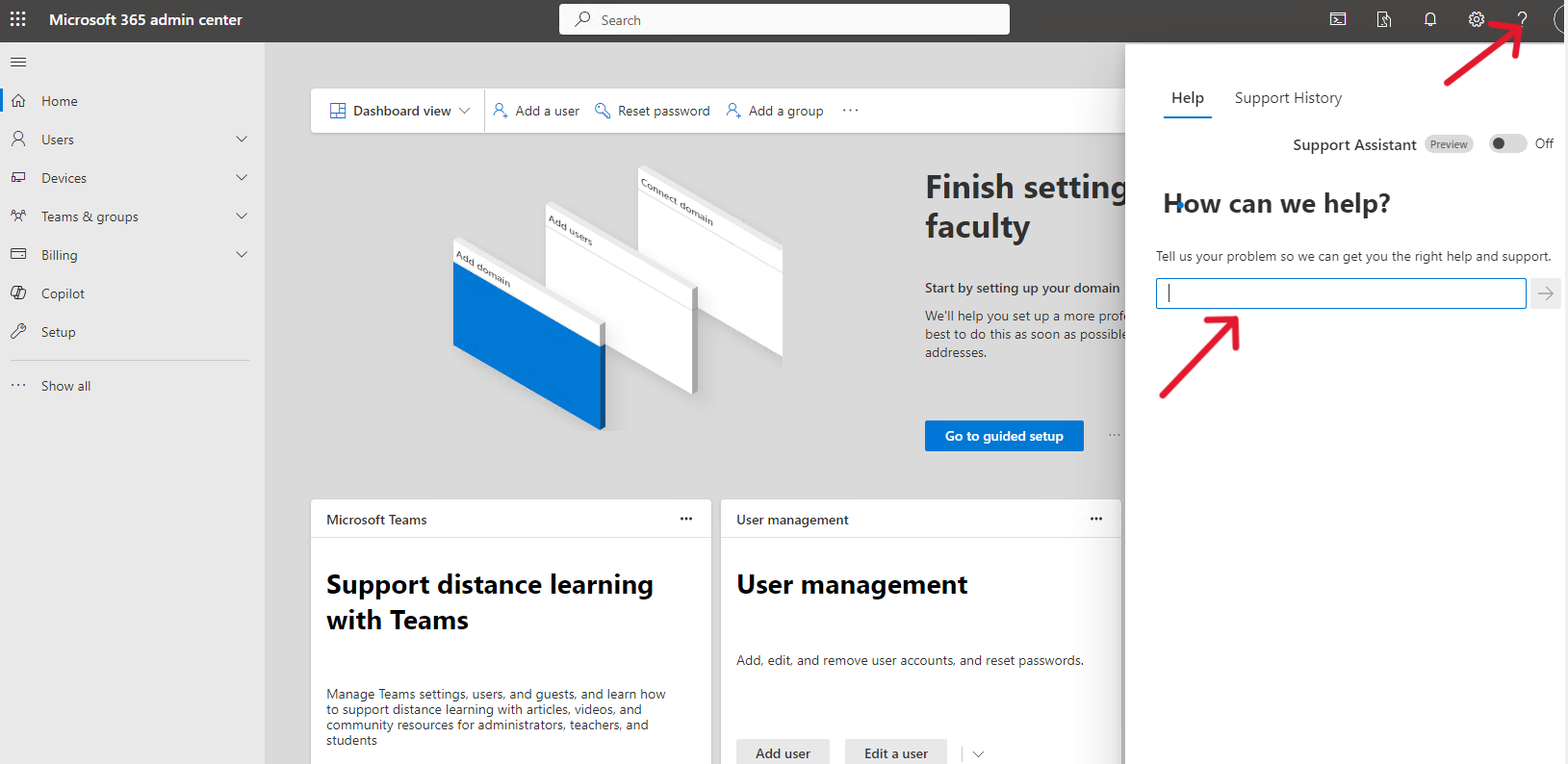Image resolution: width=1568 pixels, height=764 pixels.
Task: Click the help problem description field
Action: point(1341,293)
